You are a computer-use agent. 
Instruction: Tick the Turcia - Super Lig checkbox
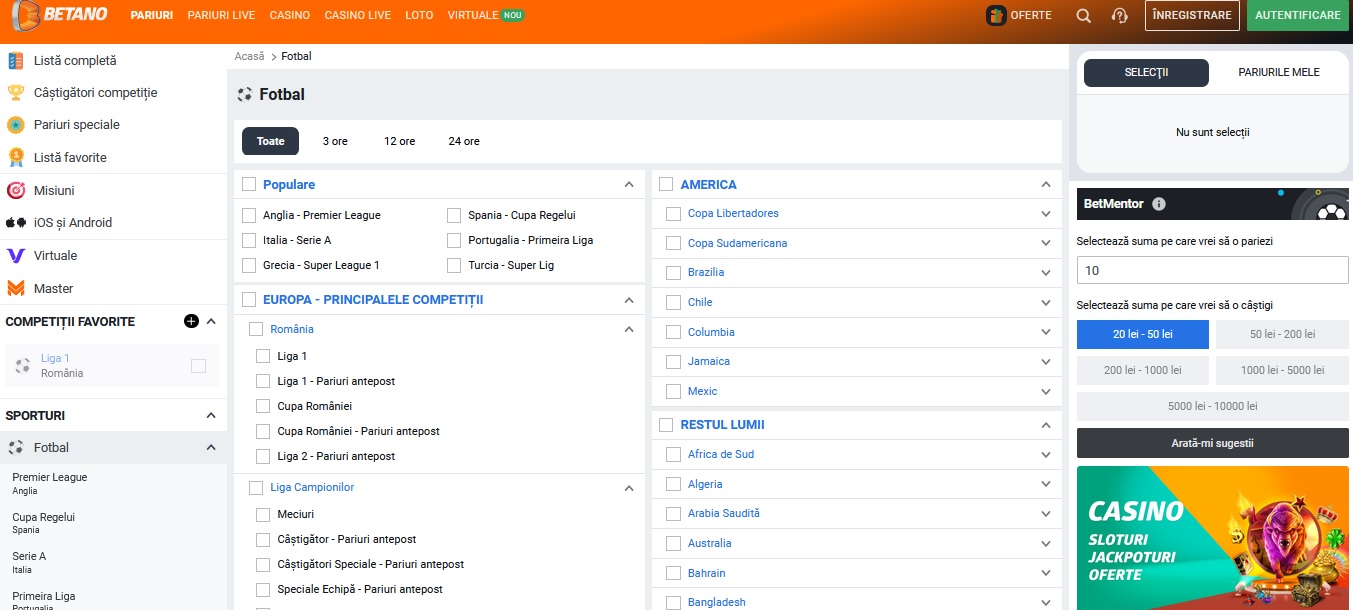454,265
